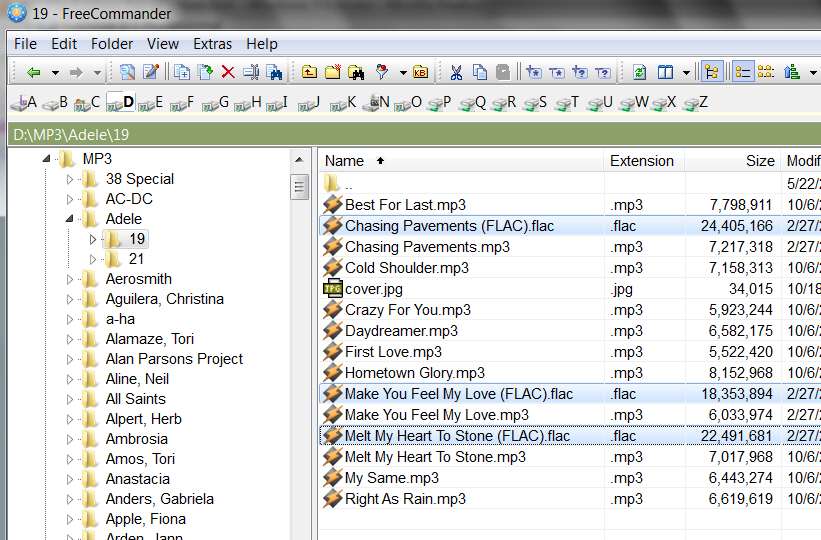Viewport: 821px width, 540px height.
Task: Click the tree scrollbar up arrow
Action: [299, 159]
